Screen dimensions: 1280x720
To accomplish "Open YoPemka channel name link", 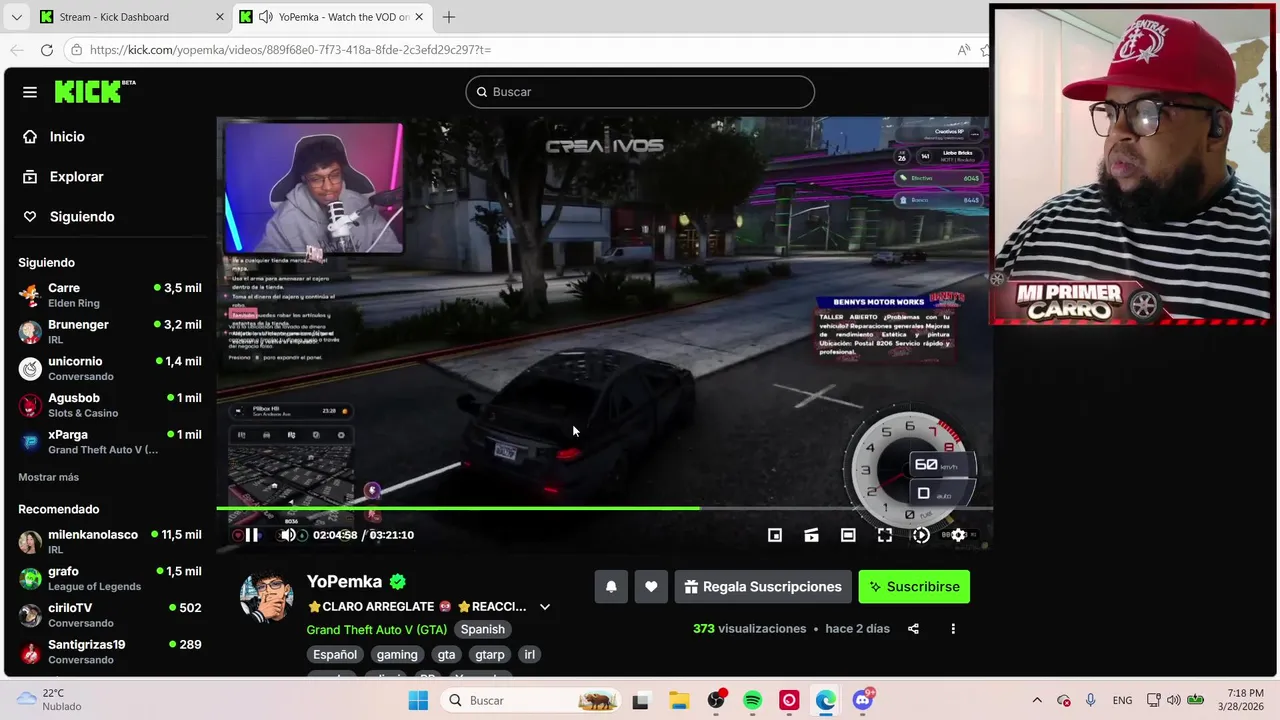I will coord(344,581).
